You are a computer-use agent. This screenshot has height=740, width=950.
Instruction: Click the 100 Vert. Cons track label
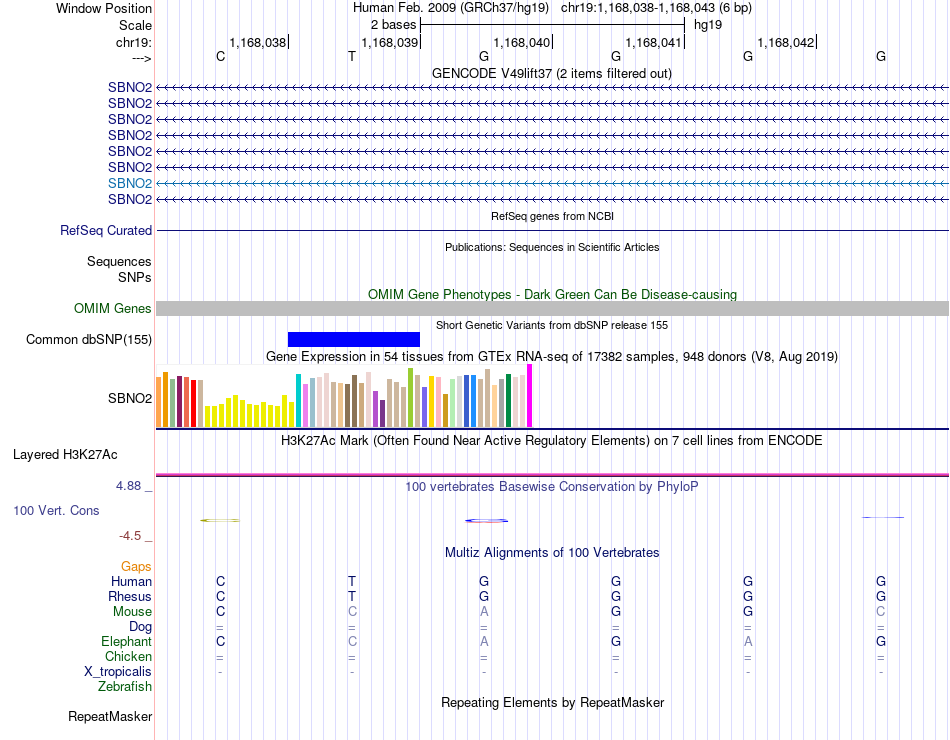point(56,510)
